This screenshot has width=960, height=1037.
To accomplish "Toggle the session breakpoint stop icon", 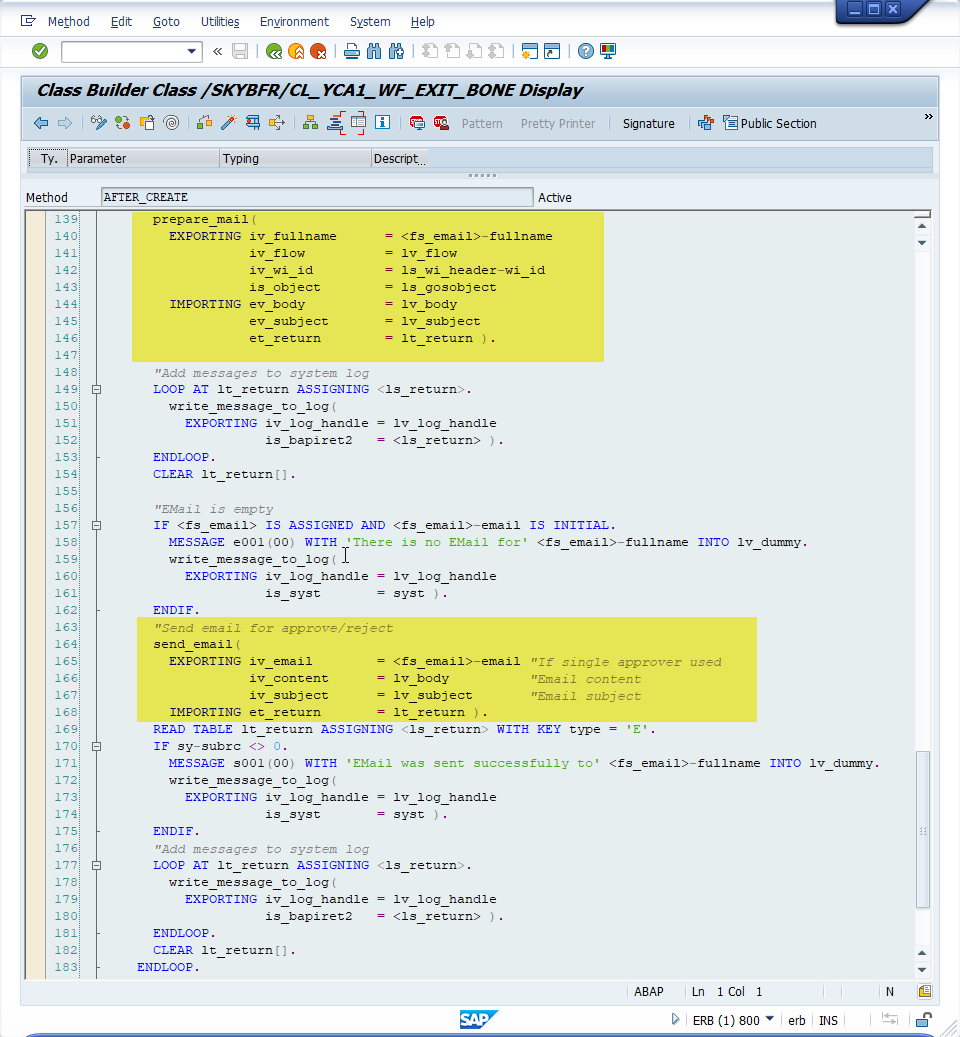I will coord(417,123).
